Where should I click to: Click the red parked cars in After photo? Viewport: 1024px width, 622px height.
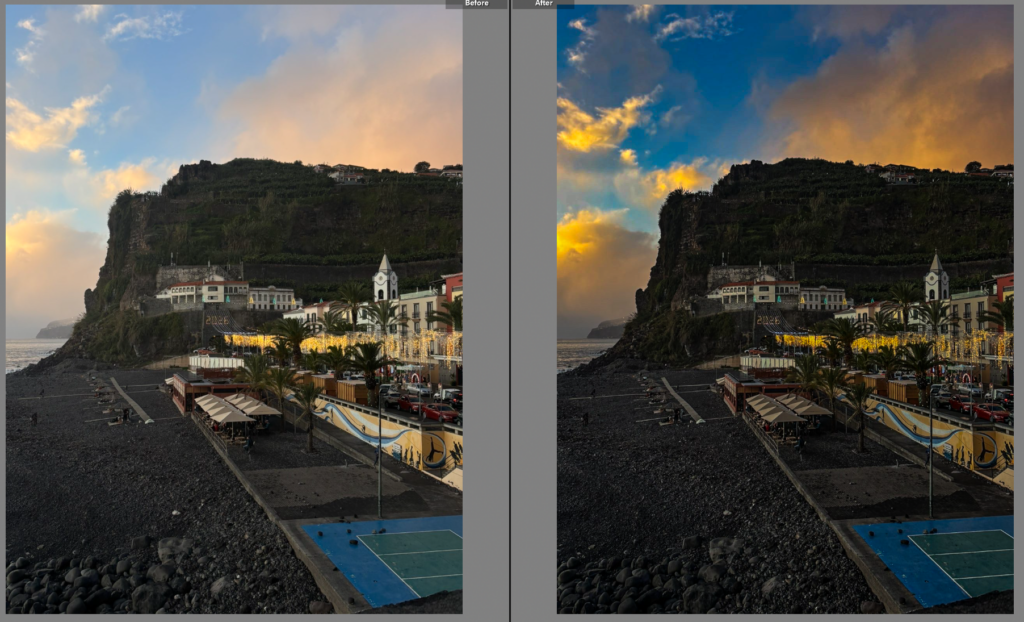coord(986,411)
